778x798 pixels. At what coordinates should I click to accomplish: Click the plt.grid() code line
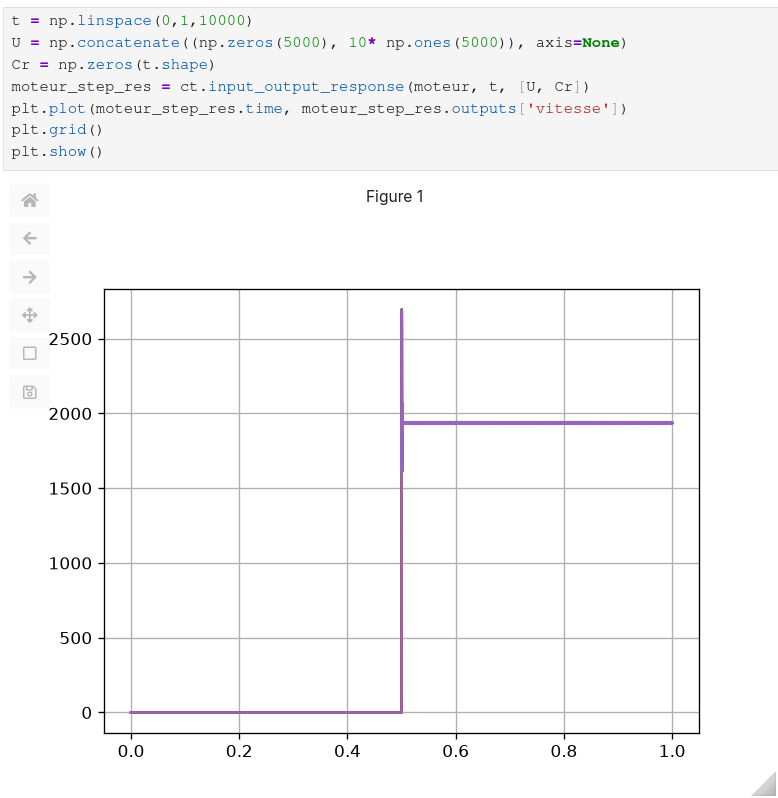pyautogui.click(x=57, y=130)
